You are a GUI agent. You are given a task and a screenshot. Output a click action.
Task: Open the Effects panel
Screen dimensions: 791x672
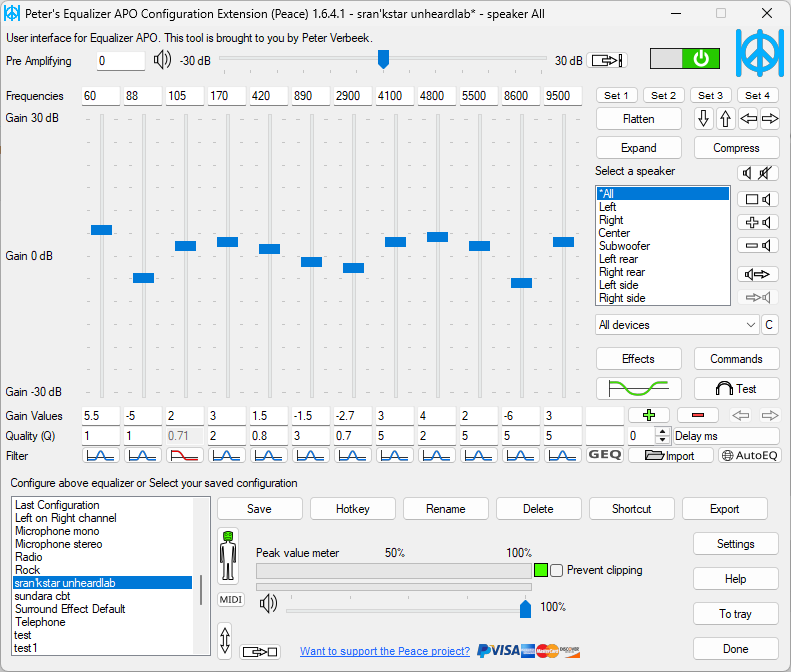tap(639, 359)
